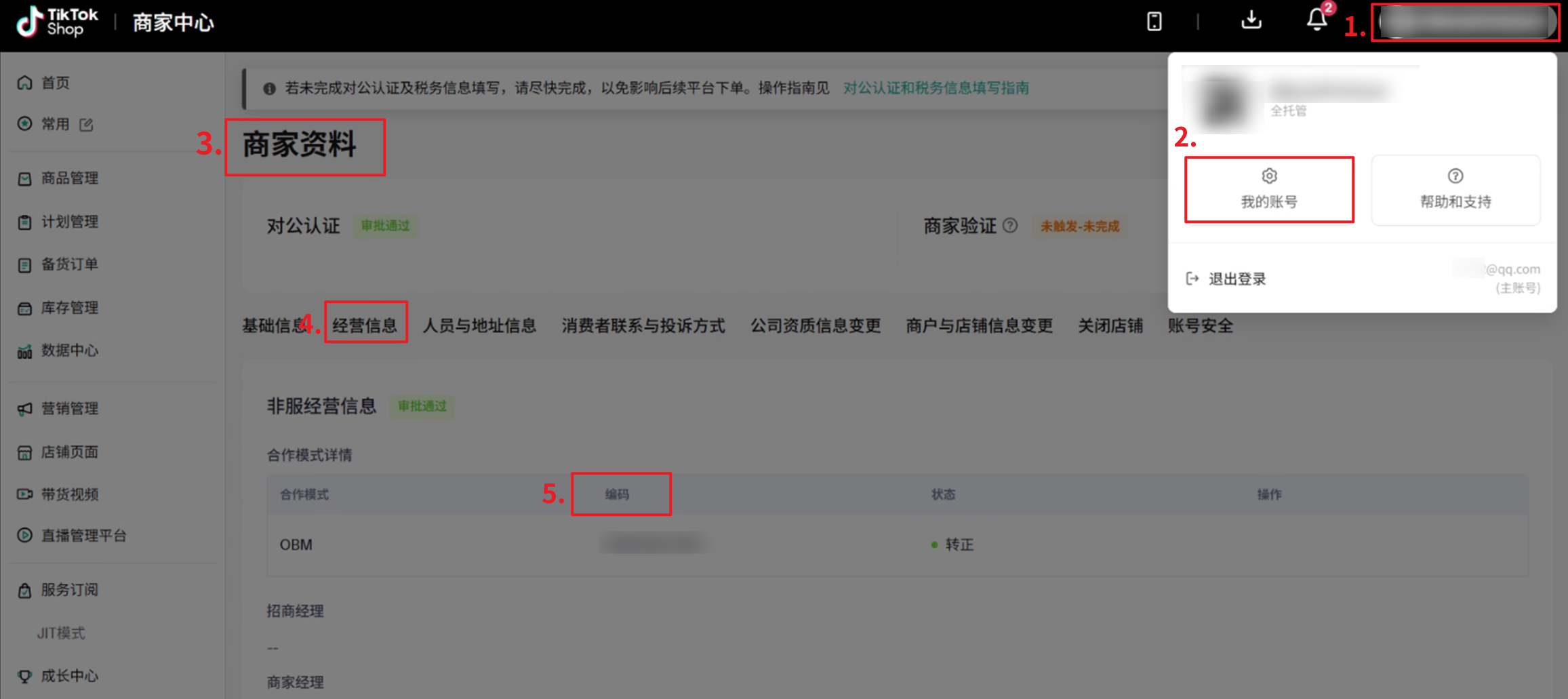This screenshot has width=1568, height=699.
Task: Open 店铺页面 via its storefront icon
Action: (x=25, y=452)
